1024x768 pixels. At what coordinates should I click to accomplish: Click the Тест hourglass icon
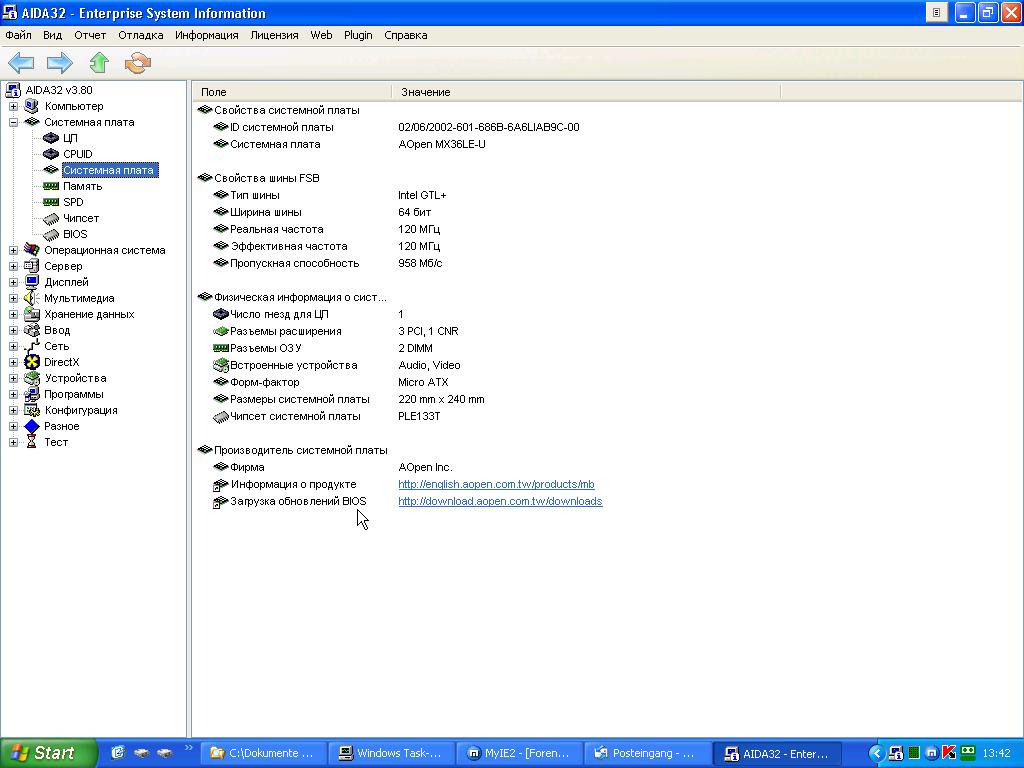pyautogui.click(x=32, y=442)
